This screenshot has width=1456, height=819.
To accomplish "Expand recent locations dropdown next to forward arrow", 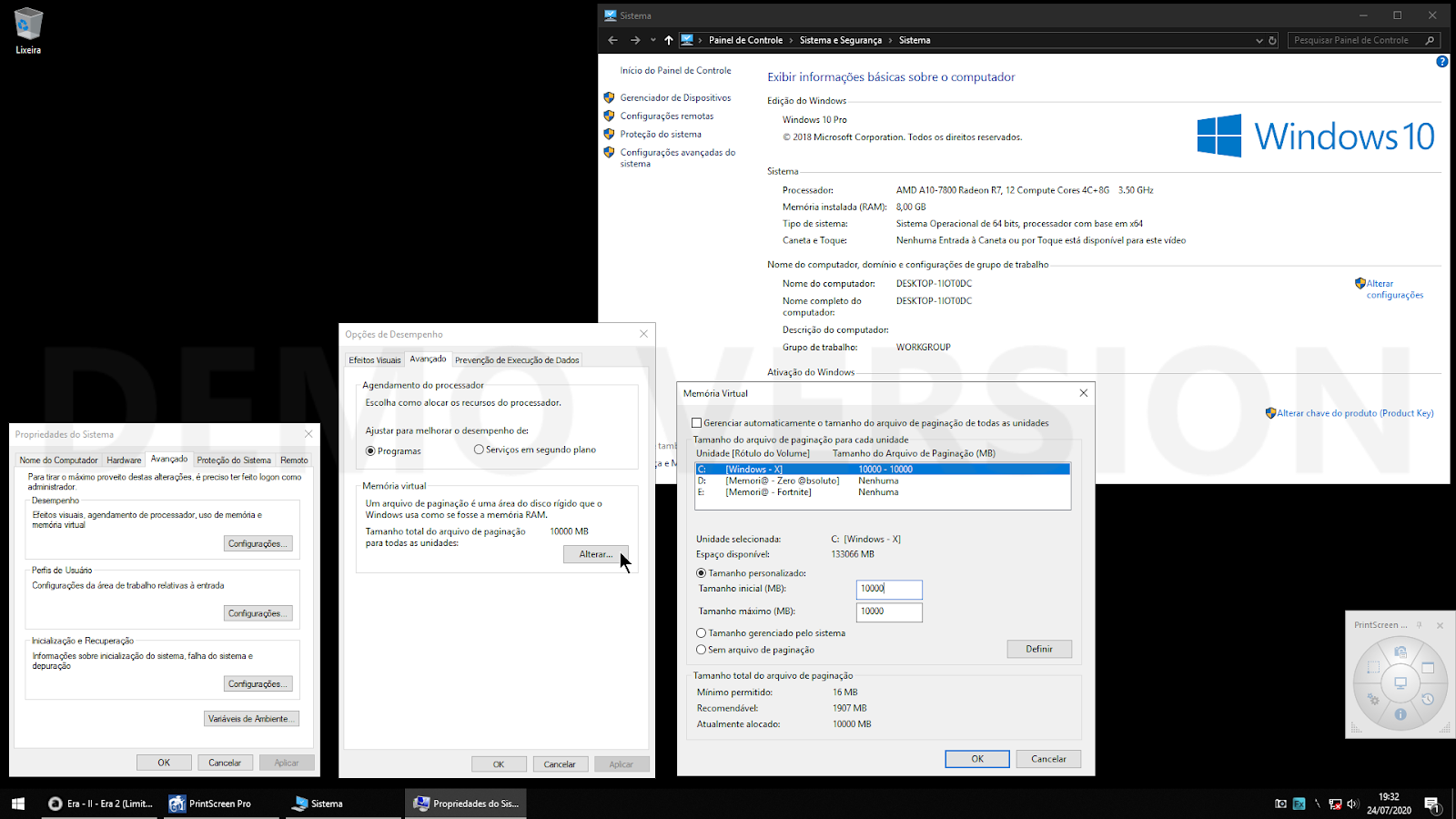I will coord(652,40).
